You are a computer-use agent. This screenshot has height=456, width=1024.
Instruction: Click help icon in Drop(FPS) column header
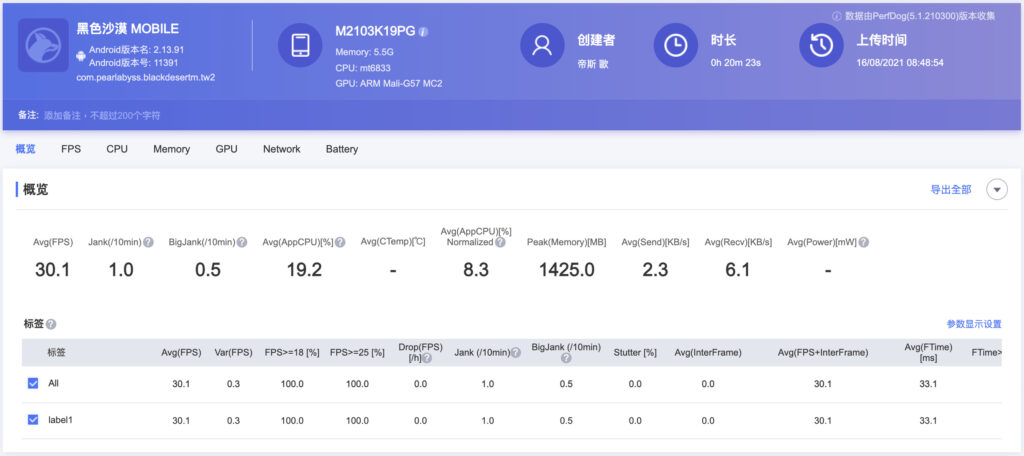click(427, 358)
